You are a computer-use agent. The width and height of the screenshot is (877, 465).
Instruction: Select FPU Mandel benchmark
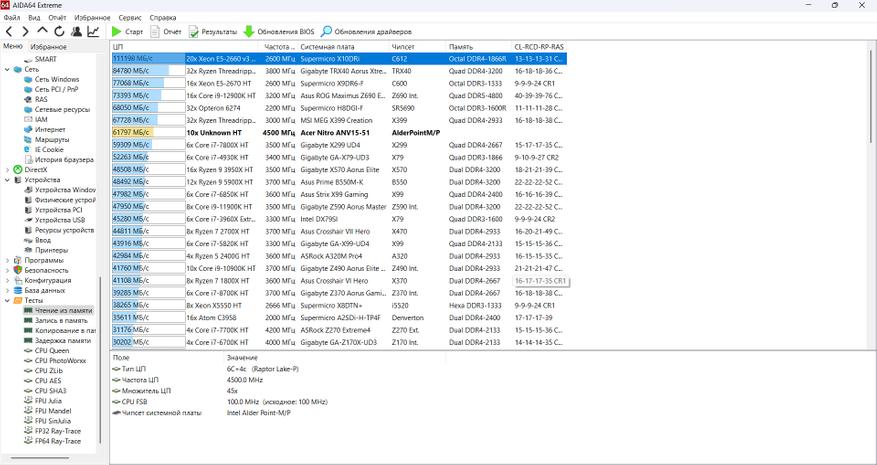[x=53, y=411]
